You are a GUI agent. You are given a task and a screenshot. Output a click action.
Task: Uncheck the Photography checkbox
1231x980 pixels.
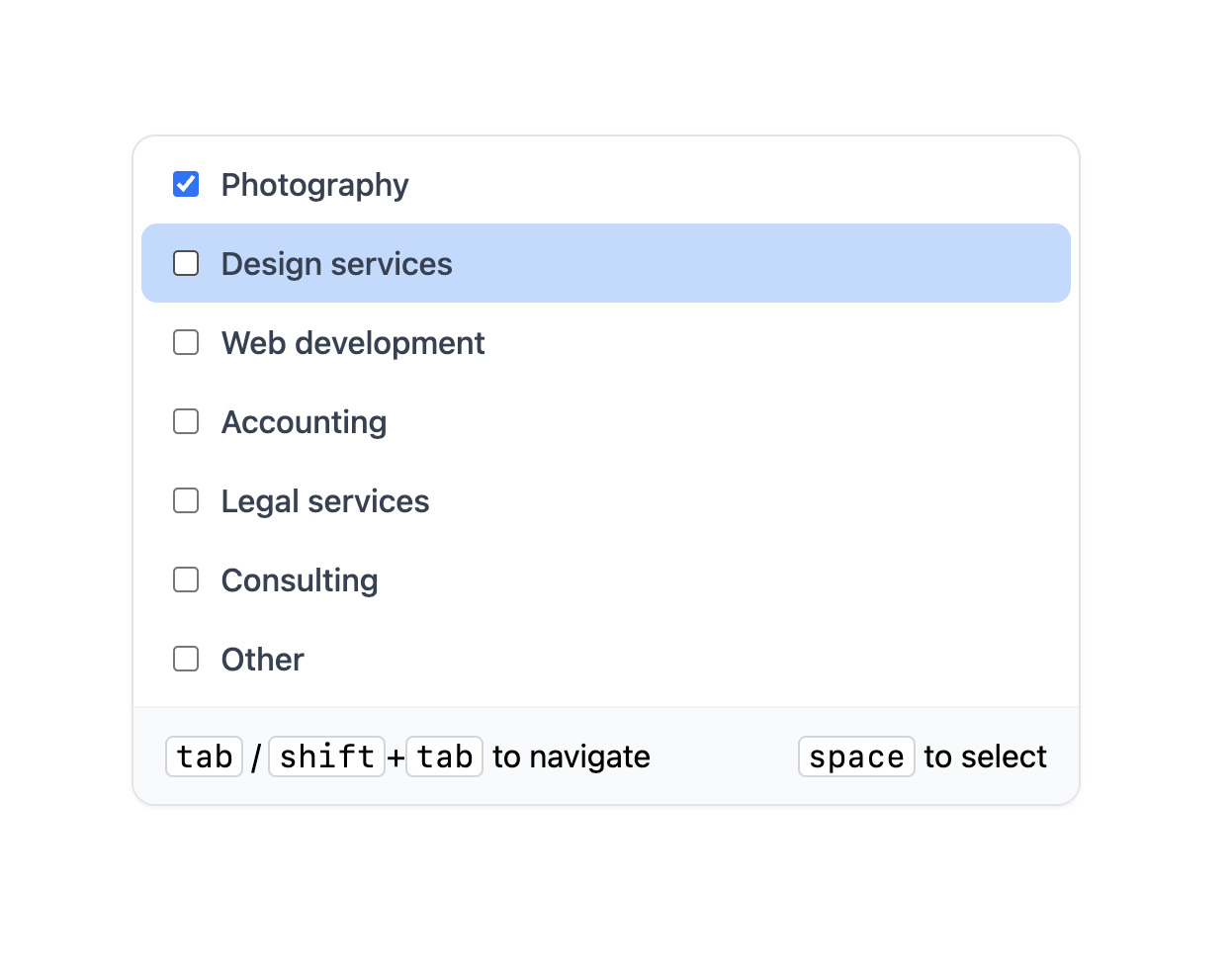pos(186,185)
